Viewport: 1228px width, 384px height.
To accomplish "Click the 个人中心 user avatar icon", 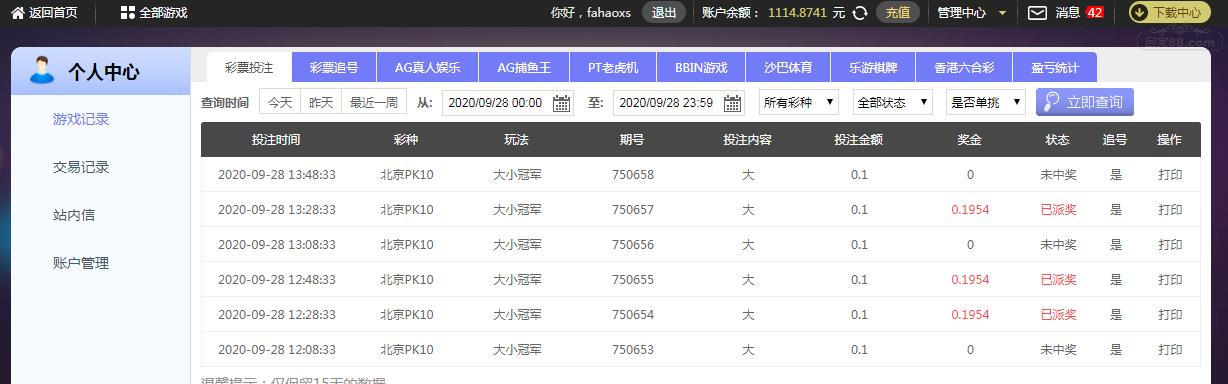I will (42, 70).
